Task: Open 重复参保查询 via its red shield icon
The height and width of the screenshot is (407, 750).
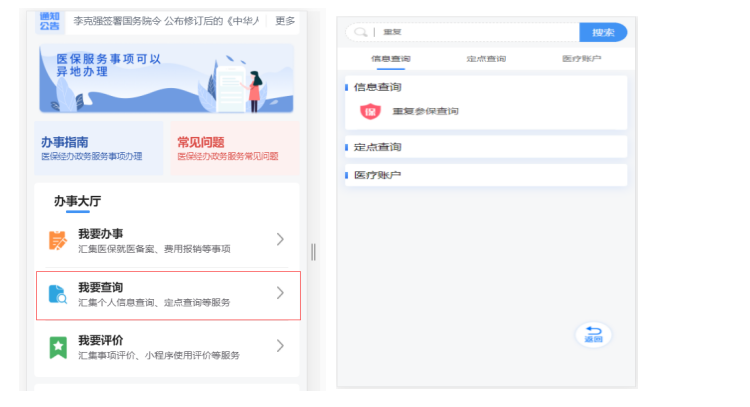Action: [370, 111]
